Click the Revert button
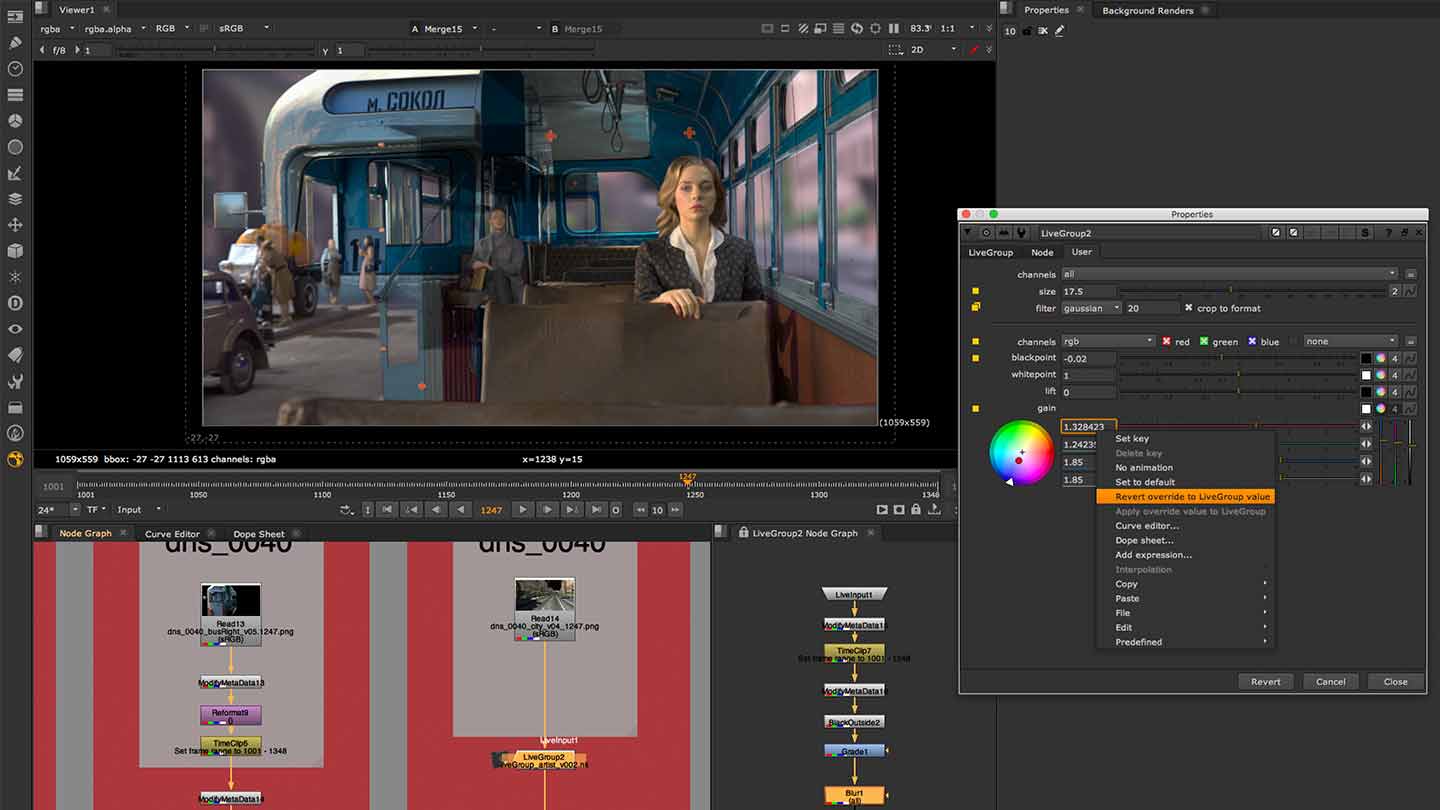 (1265, 681)
